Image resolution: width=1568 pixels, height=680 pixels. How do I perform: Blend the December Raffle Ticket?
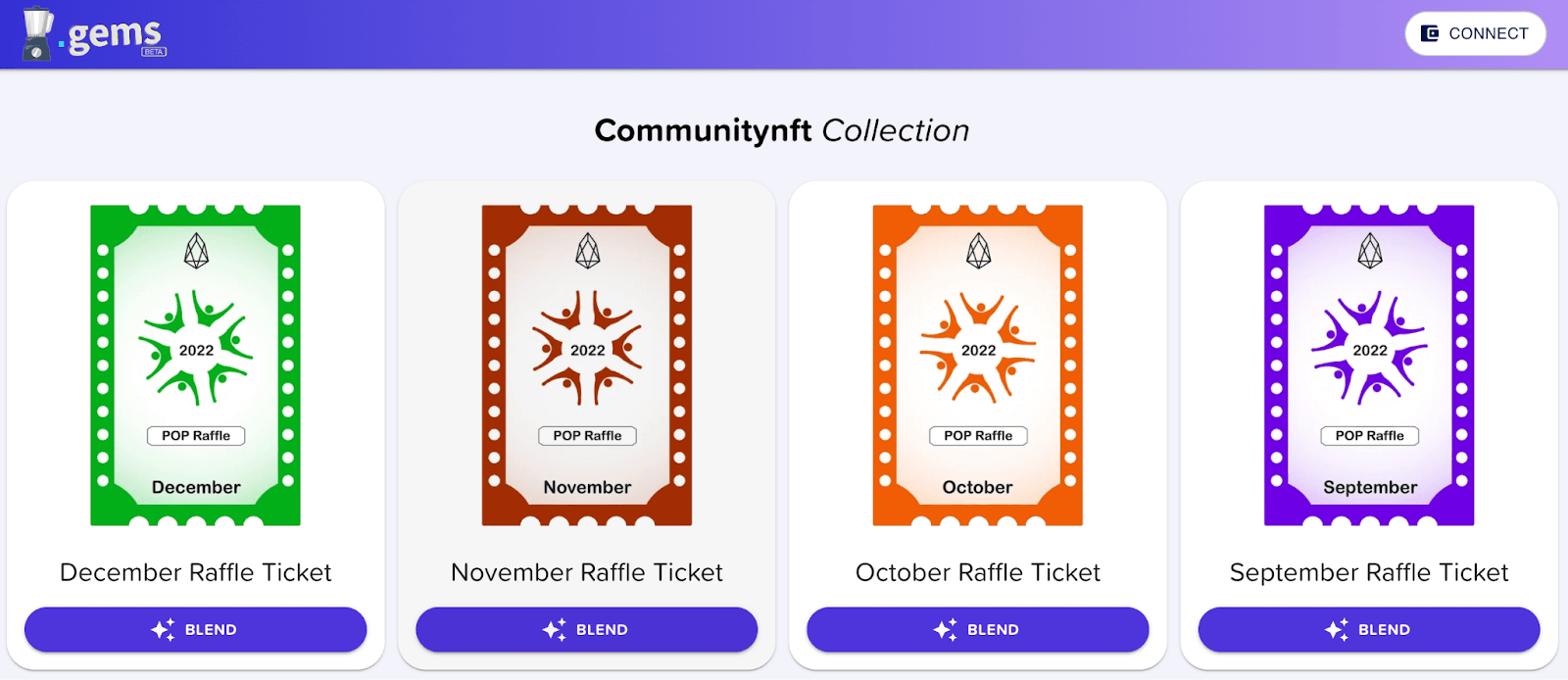point(195,629)
